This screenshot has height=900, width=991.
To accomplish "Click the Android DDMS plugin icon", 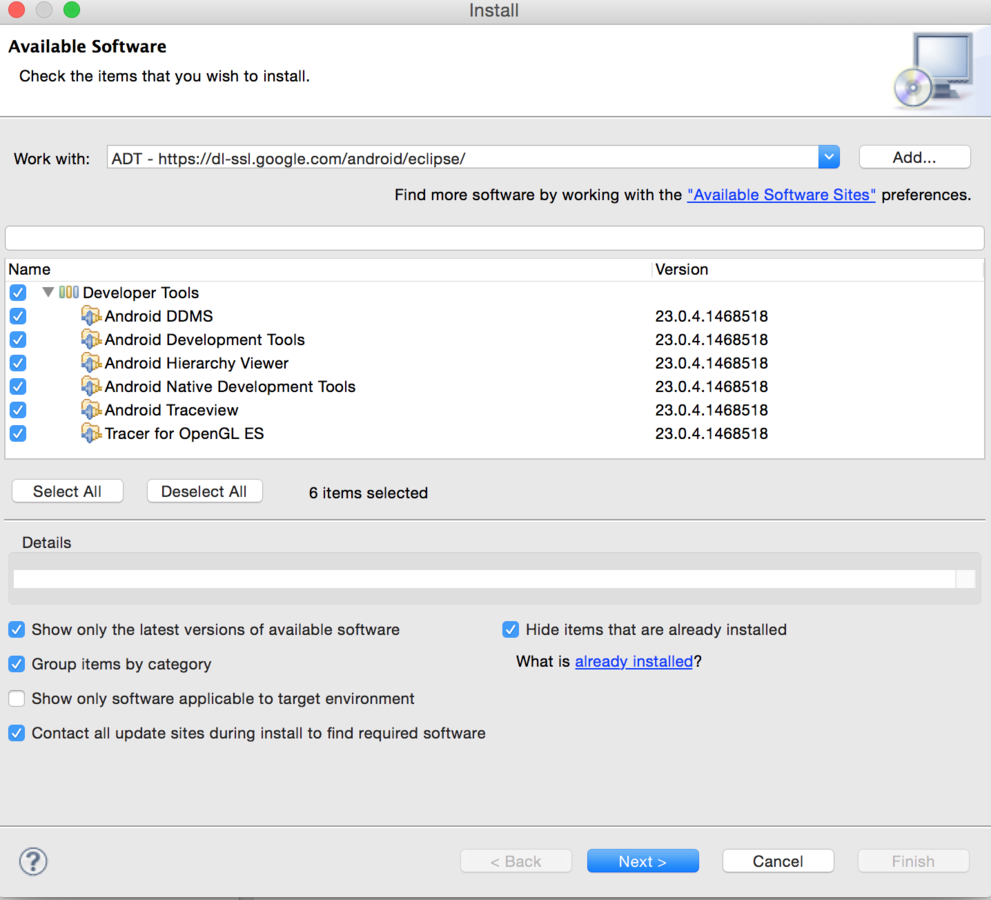I will coord(91,316).
